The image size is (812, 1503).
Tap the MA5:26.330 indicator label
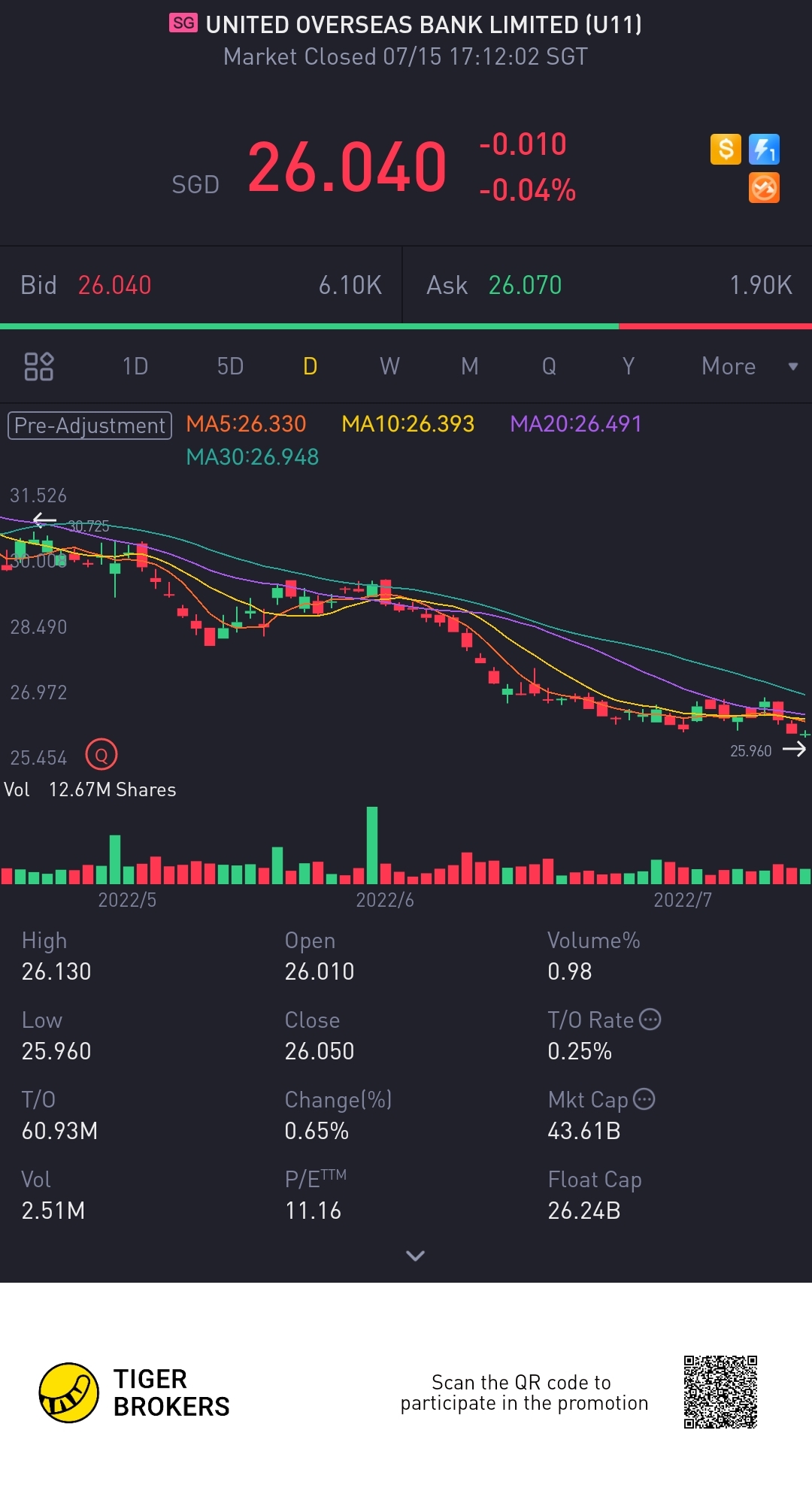pos(246,424)
